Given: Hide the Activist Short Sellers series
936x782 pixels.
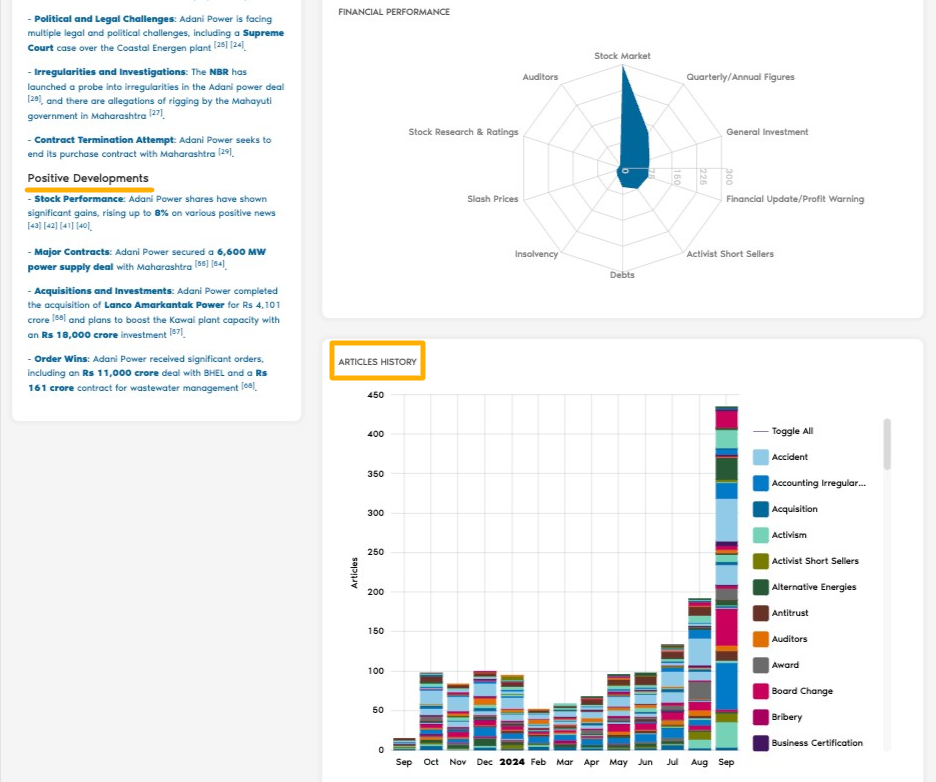Looking at the screenshot, I should point(814,561).
